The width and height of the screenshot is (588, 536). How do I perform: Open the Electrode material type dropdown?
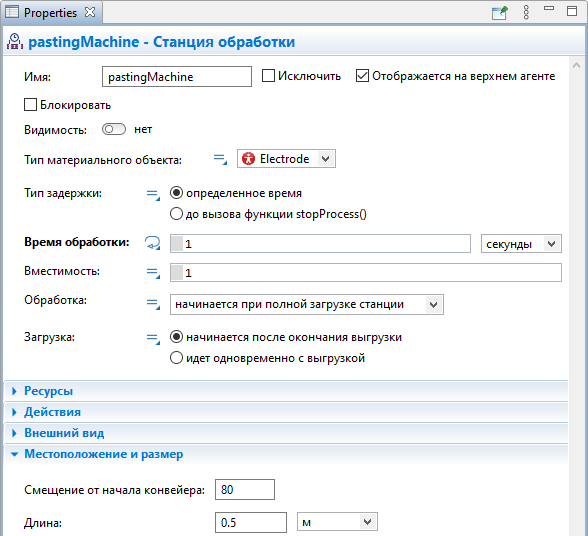coord(286,159)
